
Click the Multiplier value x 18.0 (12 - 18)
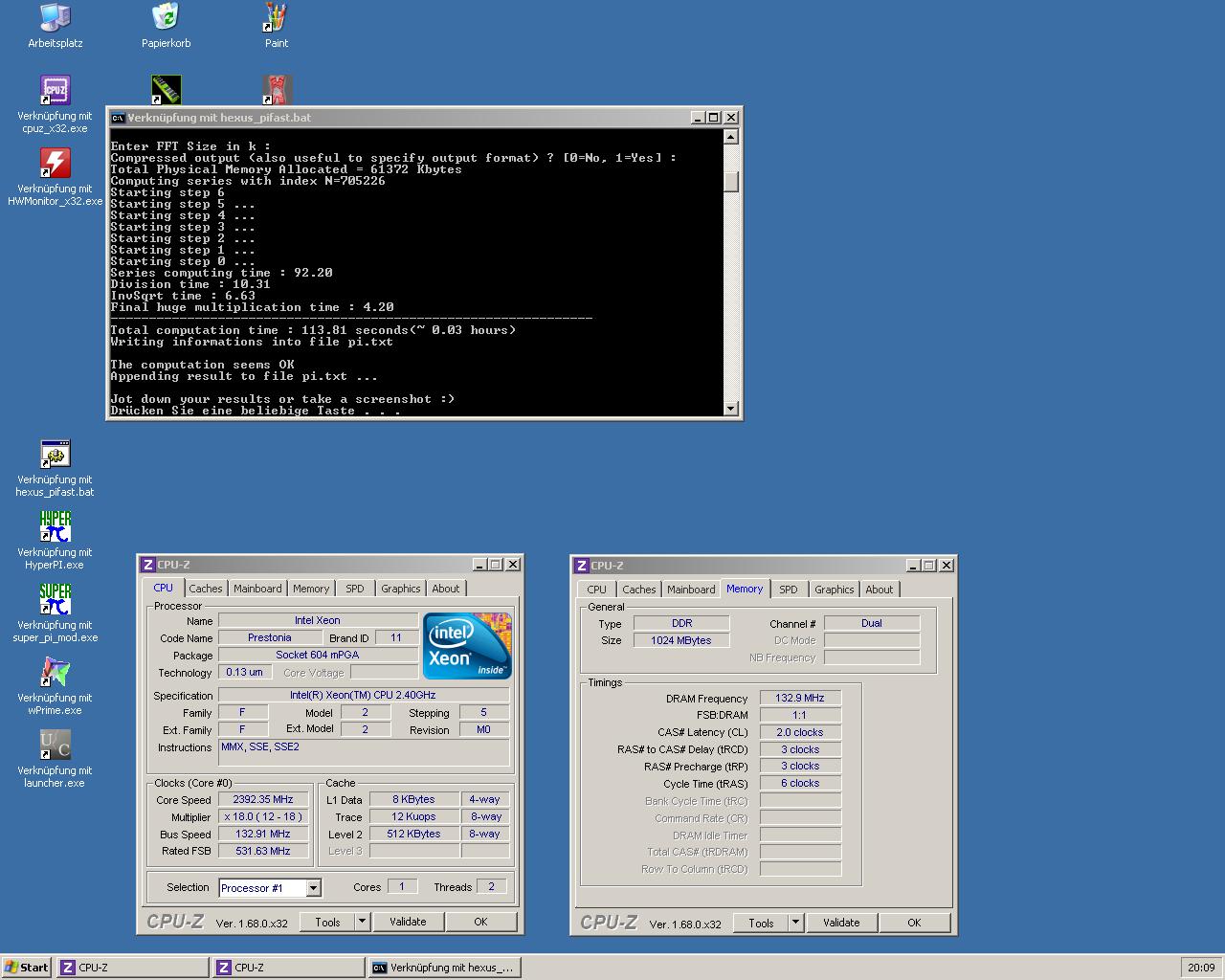263,816
